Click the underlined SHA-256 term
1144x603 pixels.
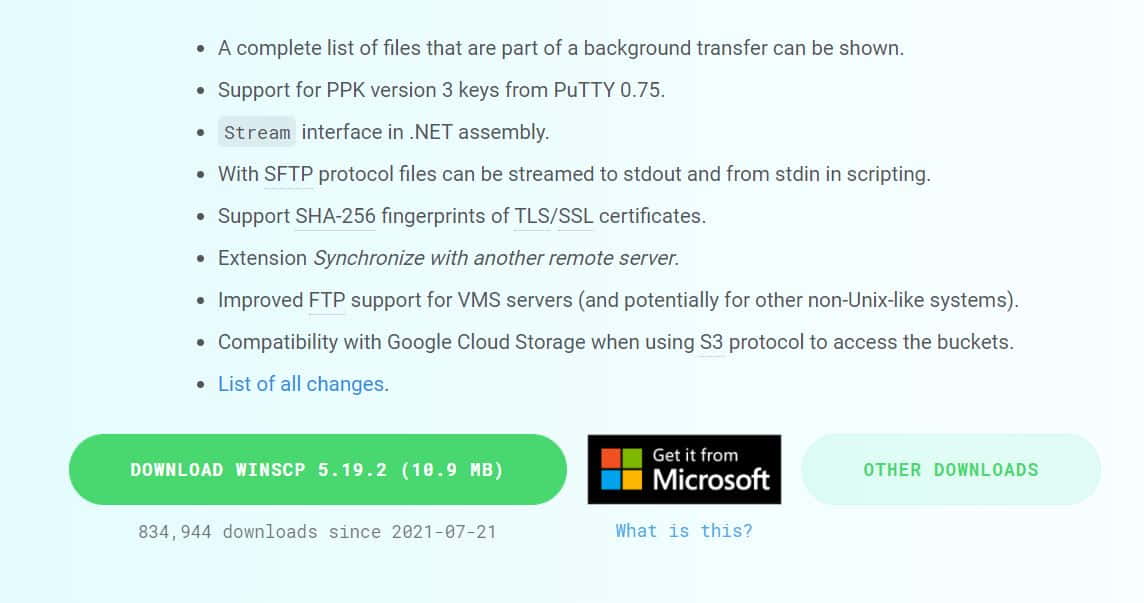pyautogui.click(x=335, y=216)
